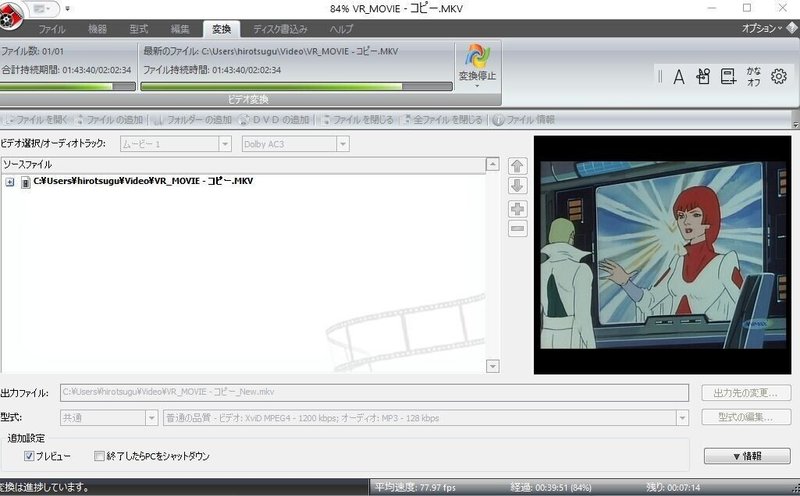Click the IME letter A input mode icon
This screenshot has height=496, width=800.
click(679, 77)
